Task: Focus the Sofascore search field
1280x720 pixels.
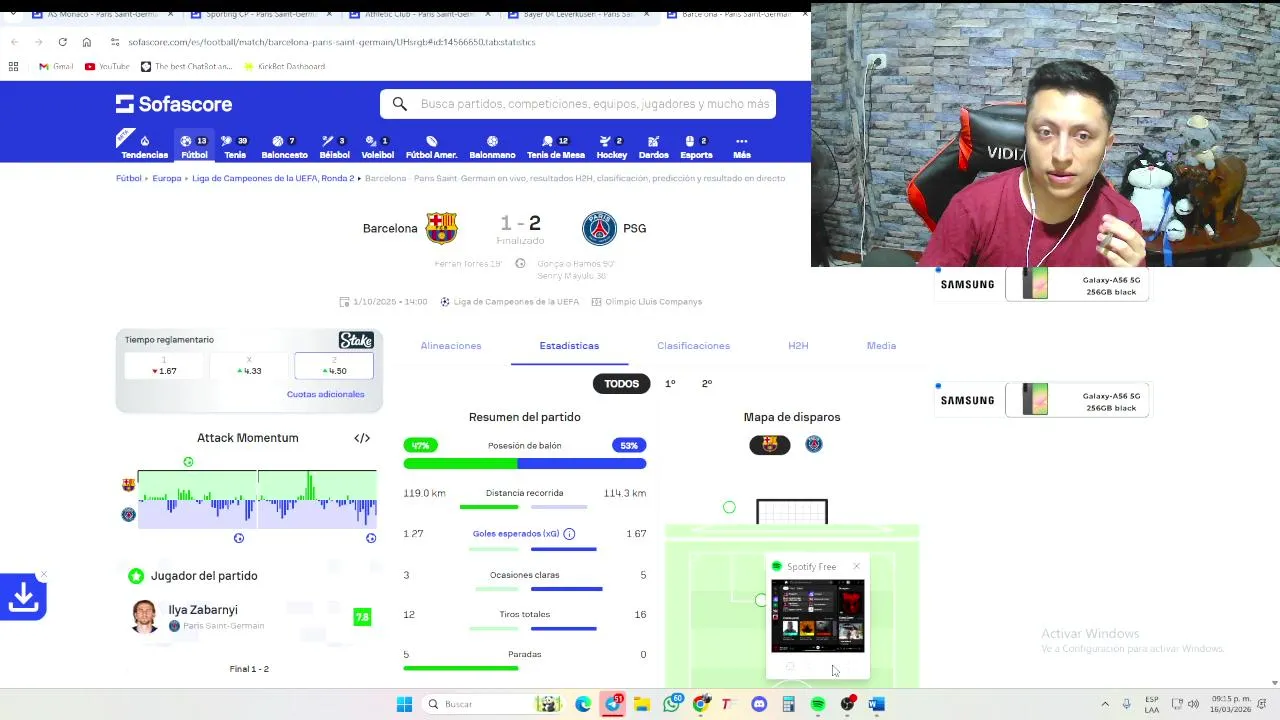Action: tap(578, 104)
